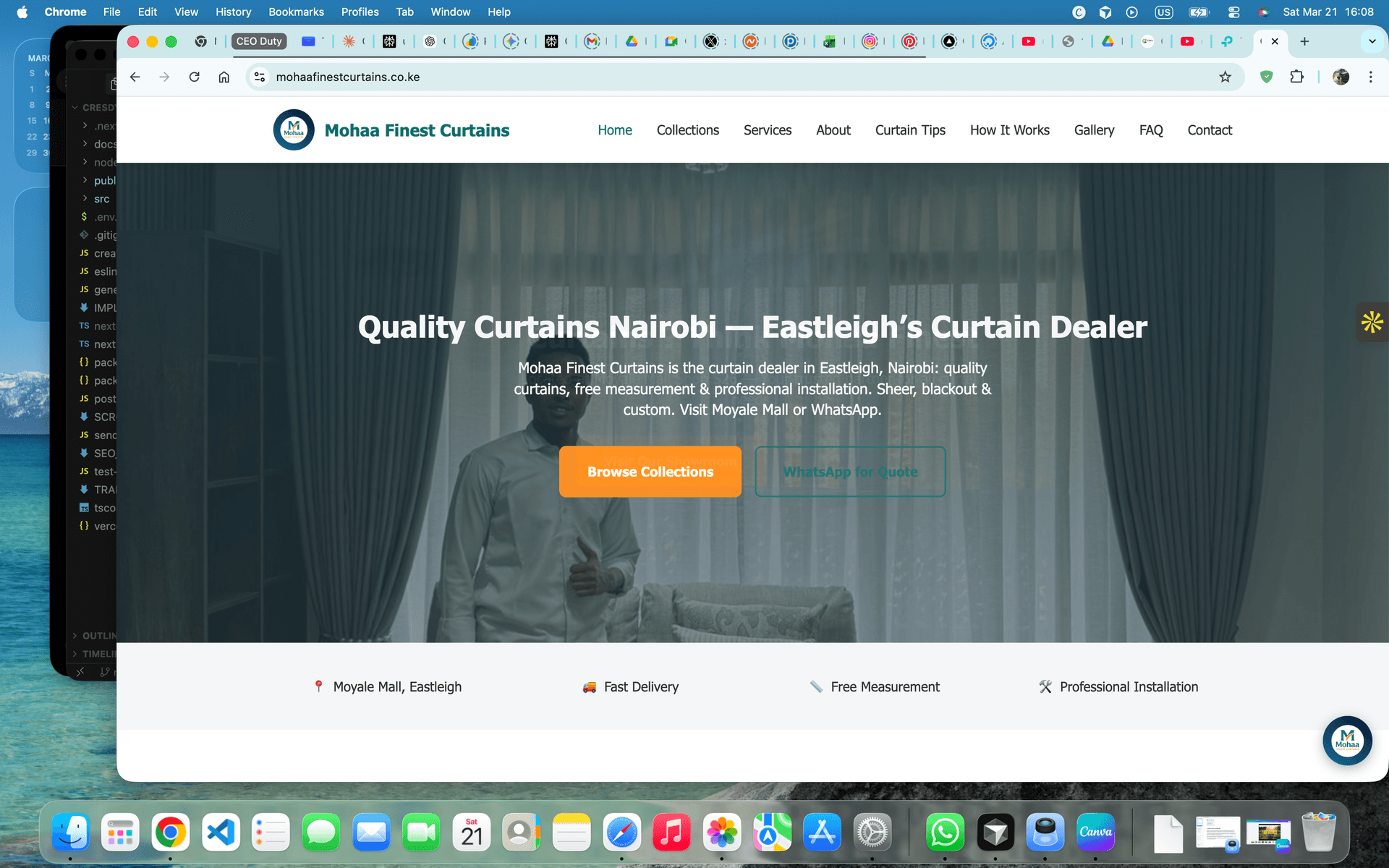This screenshot has height=868, width=1389.
Task: Bookmark this page with the star icon
Action: [x=1225, y=77]
